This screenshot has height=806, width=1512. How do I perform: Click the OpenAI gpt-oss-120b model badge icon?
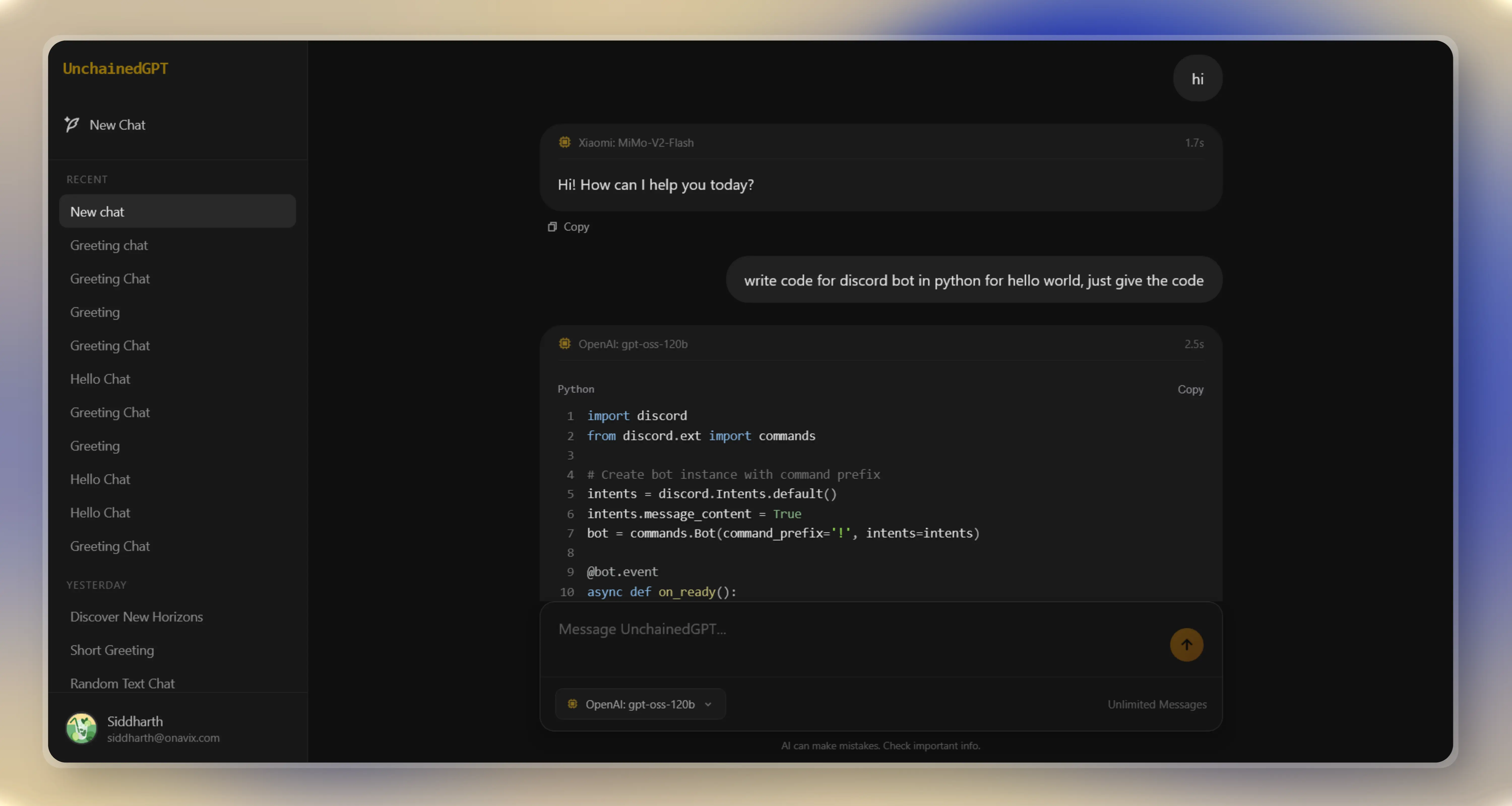click(x=565, y=344)
